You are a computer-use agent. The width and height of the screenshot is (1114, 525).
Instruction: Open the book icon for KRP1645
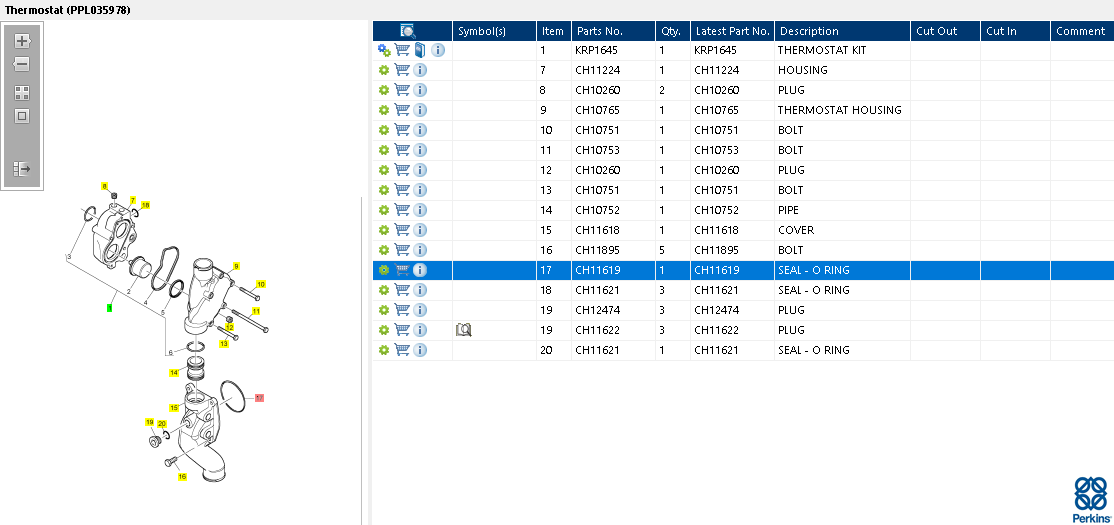(420, 50)
